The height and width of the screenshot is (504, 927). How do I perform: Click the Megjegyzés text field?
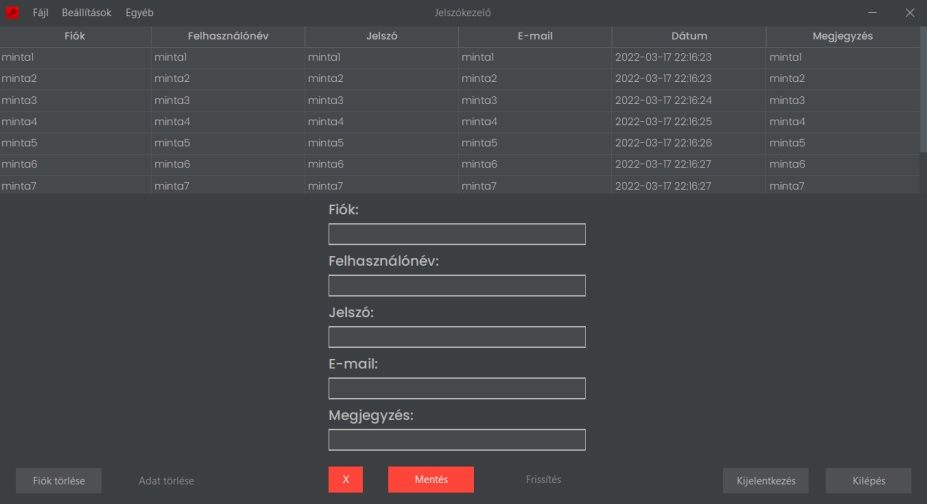[456, 440]
